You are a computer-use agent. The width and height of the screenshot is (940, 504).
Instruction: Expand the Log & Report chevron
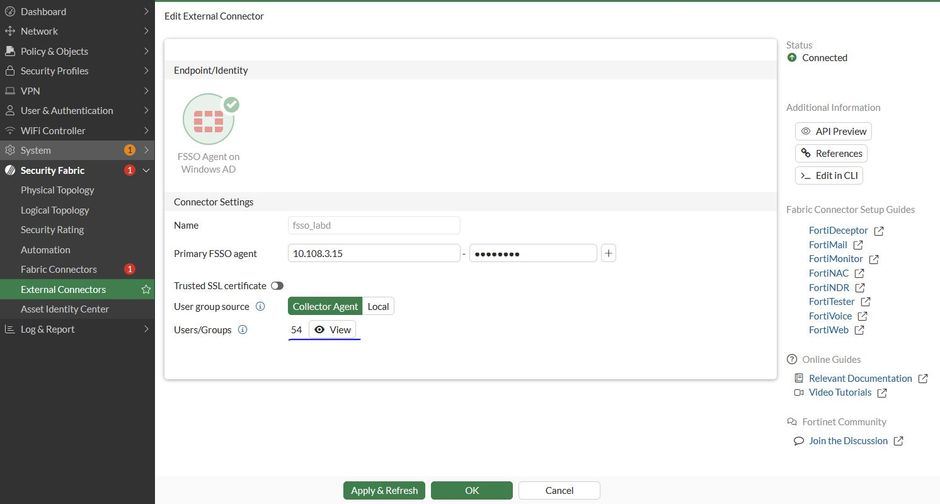(146, 329)
